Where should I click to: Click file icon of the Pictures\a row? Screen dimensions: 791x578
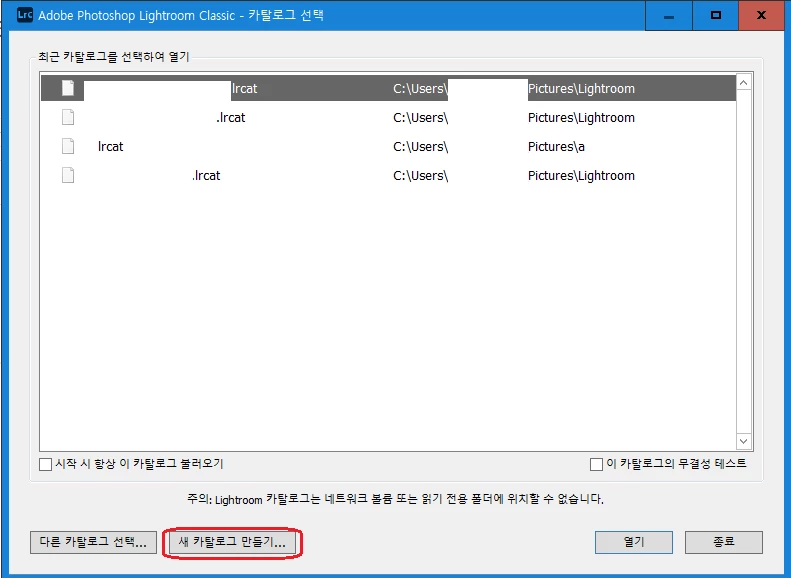(68, 146)
